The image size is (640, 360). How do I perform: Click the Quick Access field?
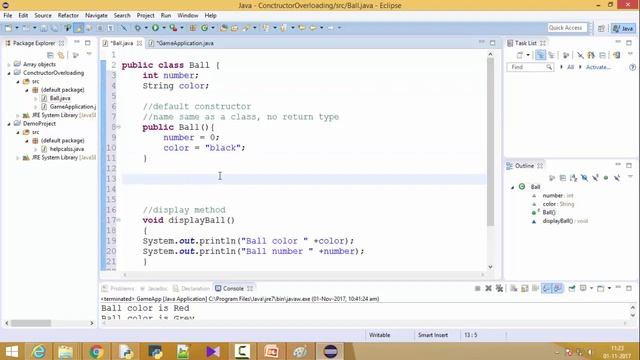pos(567,28)
